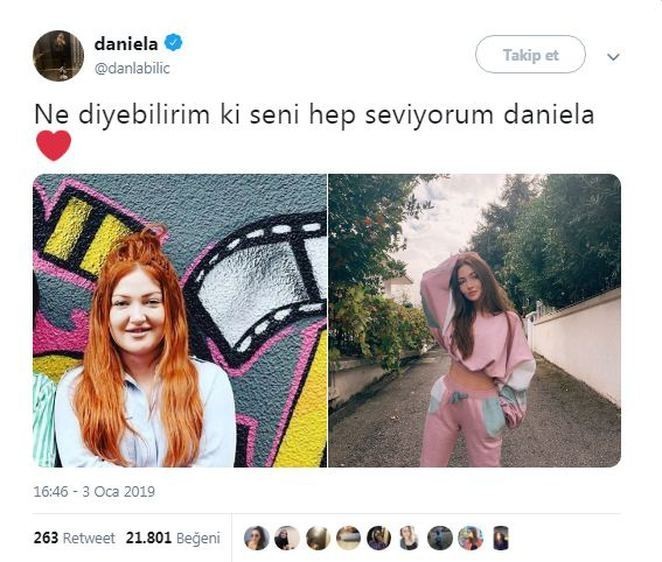
Task: View the 263 Retweet list
Action: [x=74, y=538]
